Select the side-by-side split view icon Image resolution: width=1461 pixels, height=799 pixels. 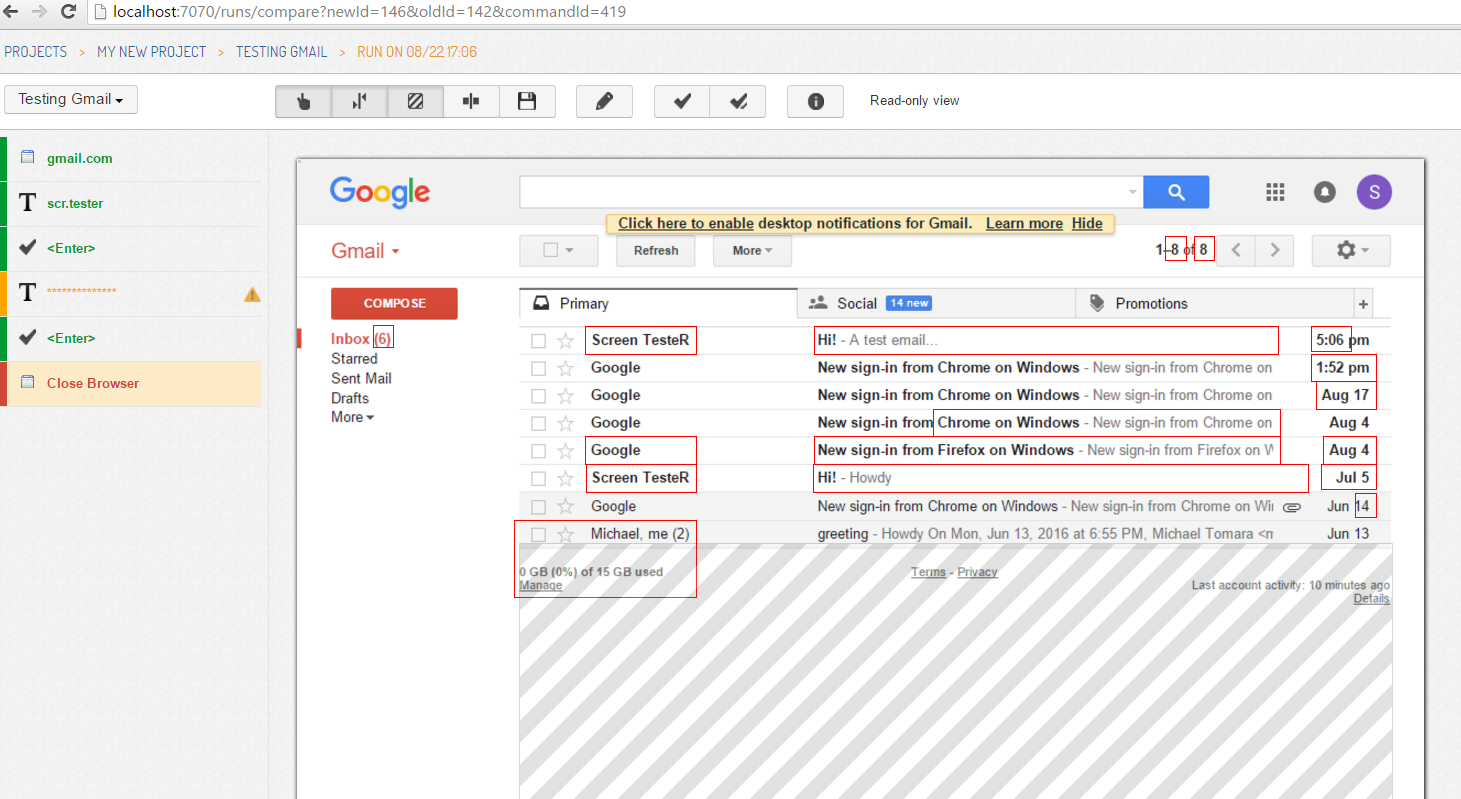[x=472, y=101]
